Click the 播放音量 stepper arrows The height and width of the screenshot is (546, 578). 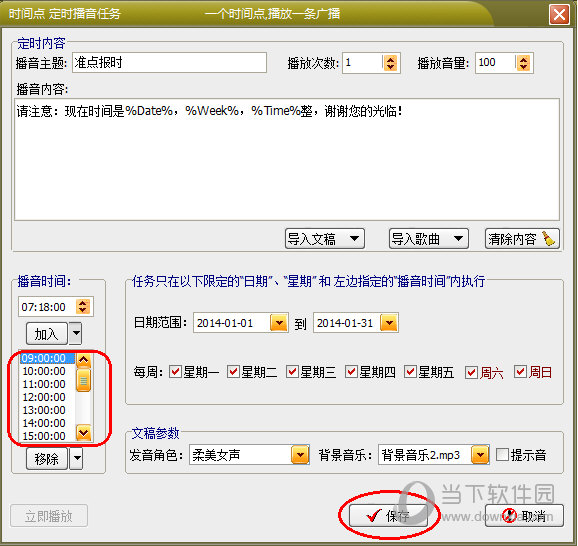tap(523, 63)
